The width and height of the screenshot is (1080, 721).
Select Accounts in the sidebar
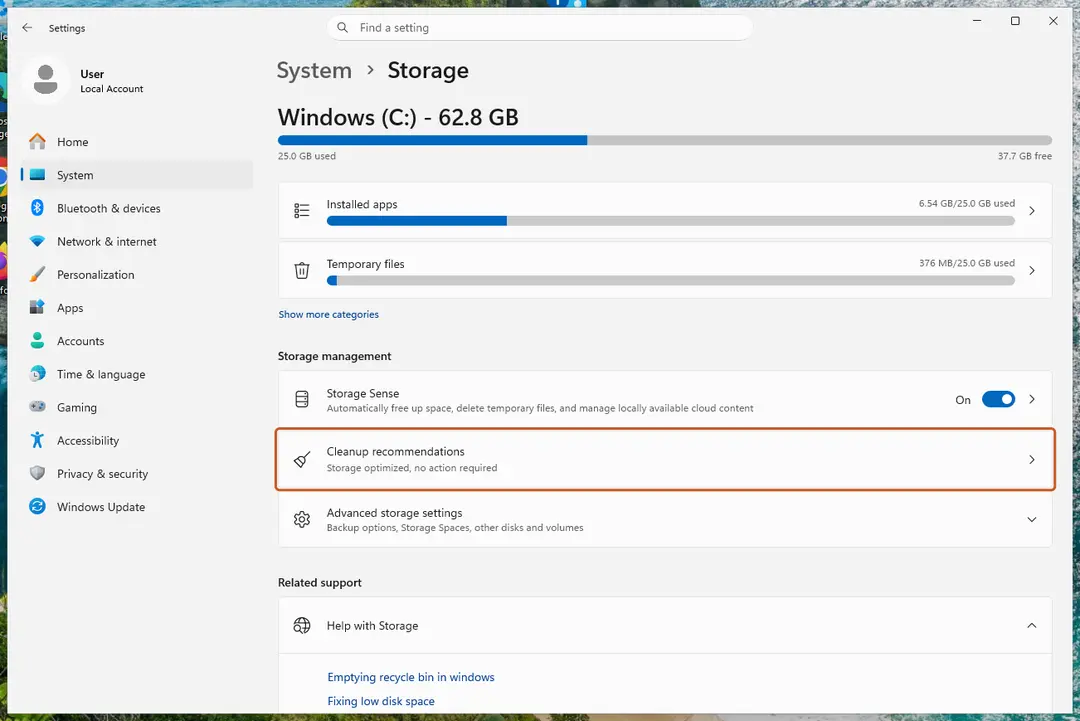coord(138,340)
